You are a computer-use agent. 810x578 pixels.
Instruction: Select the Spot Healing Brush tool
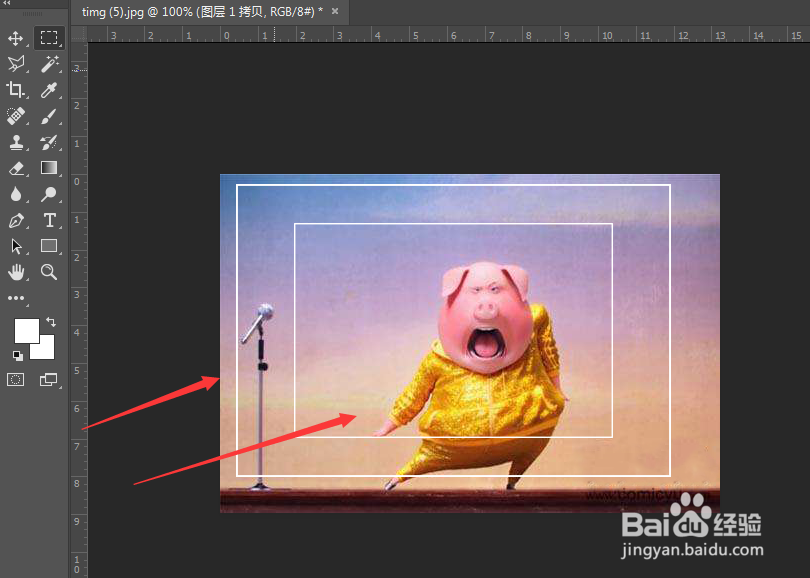click(x=15, y=116)
